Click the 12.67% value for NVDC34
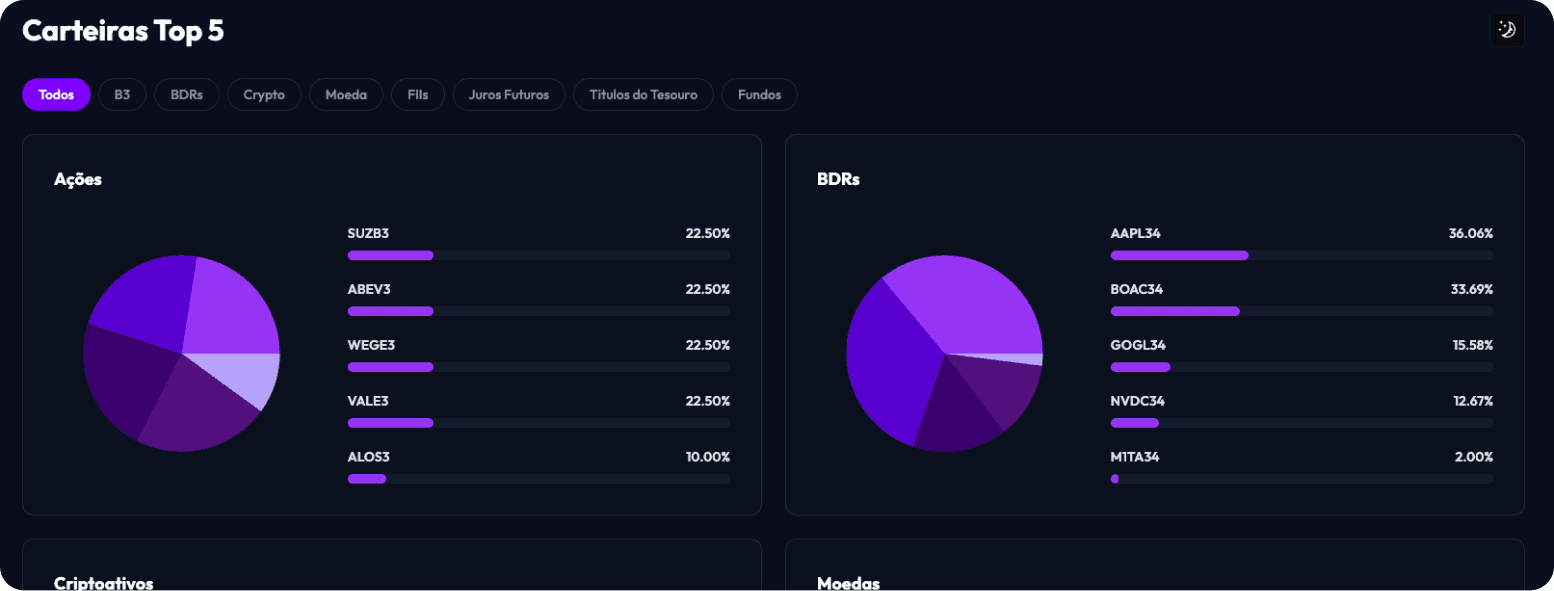This screenshot has width=1554, height=591. point(1472,401)
